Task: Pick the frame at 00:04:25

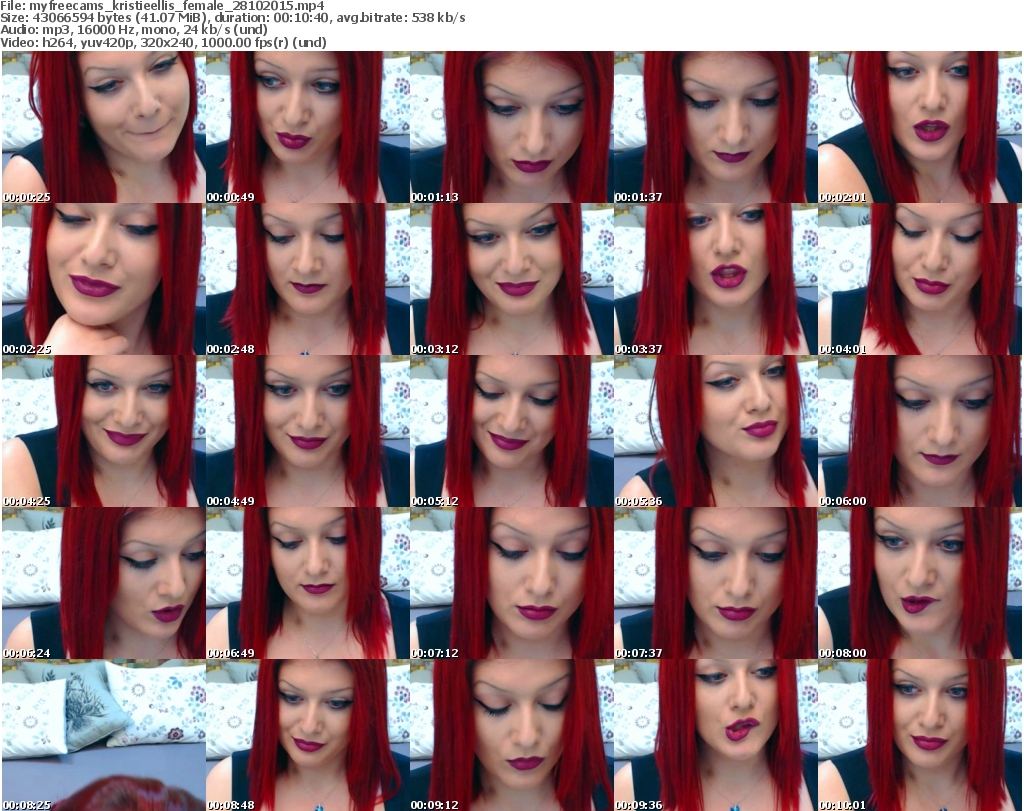Action: [x=104, y=432]
